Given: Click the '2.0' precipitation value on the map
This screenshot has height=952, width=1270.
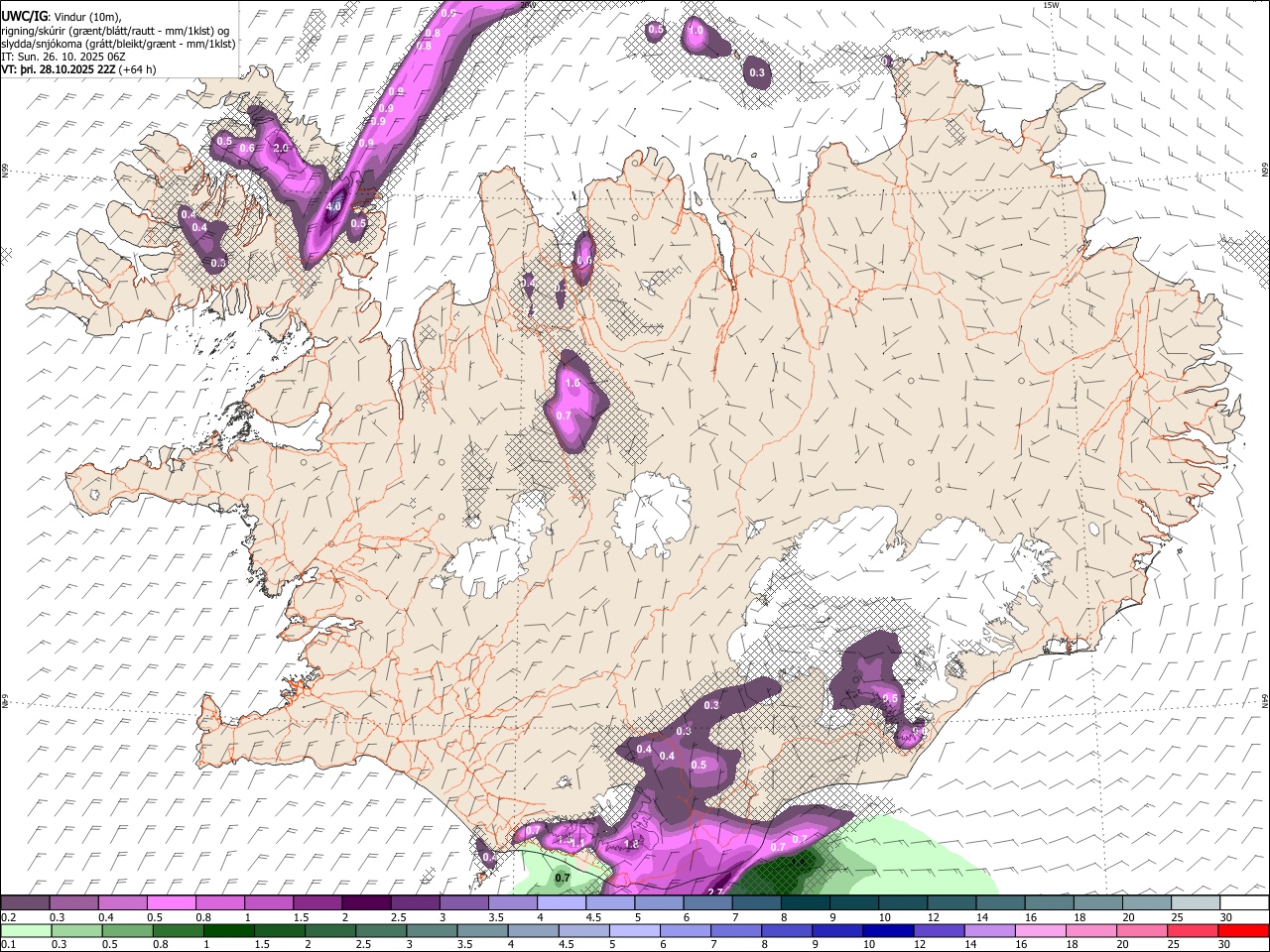Looking at the screenshot, I should [281, 148].
